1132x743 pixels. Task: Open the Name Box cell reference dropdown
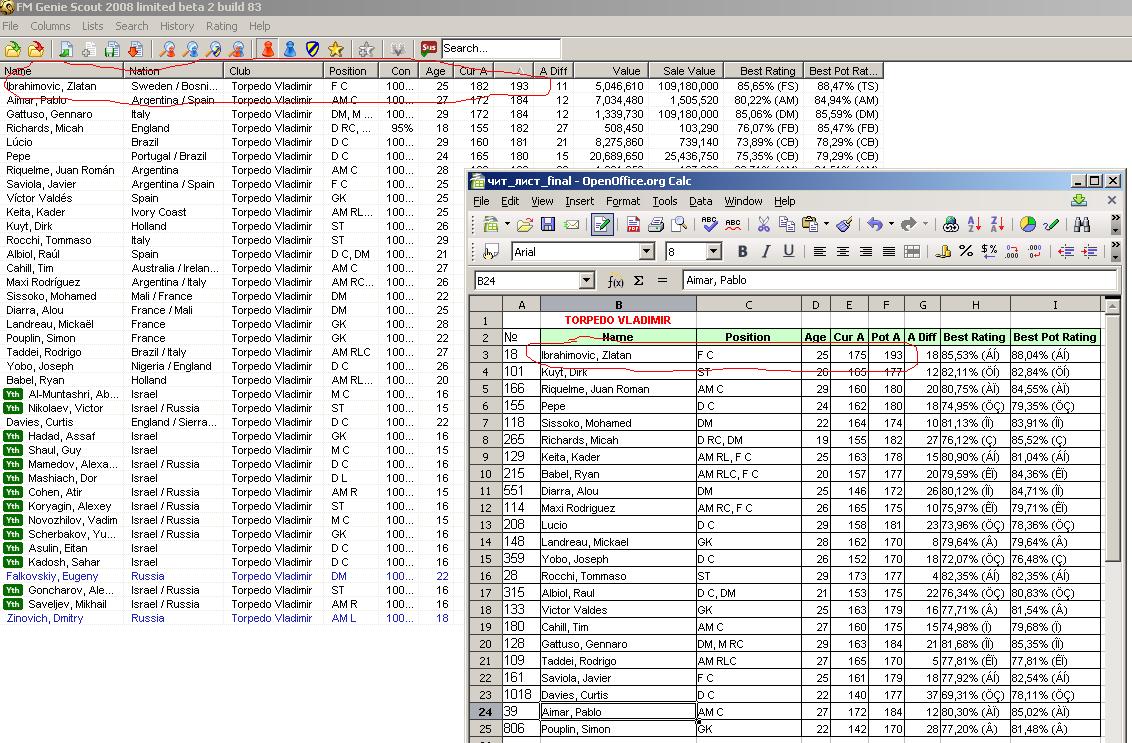click(587, 281)
